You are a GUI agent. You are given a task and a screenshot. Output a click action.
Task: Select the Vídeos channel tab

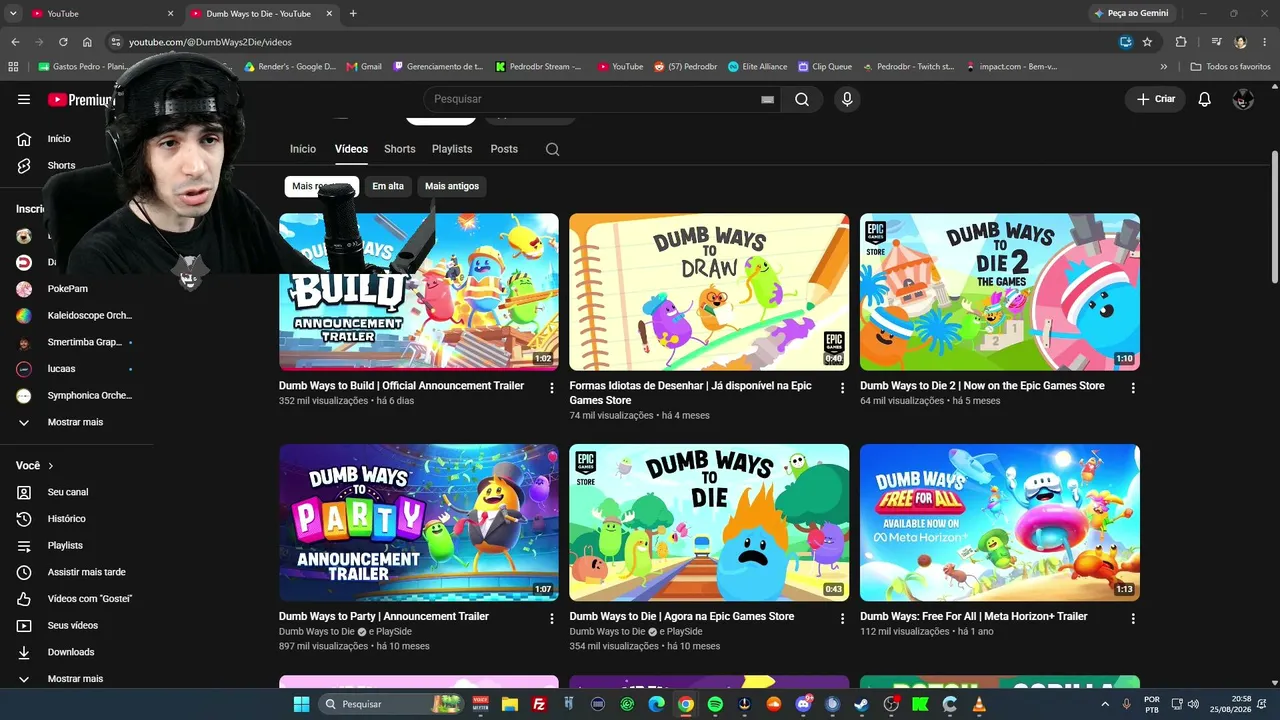click(351, 149)
